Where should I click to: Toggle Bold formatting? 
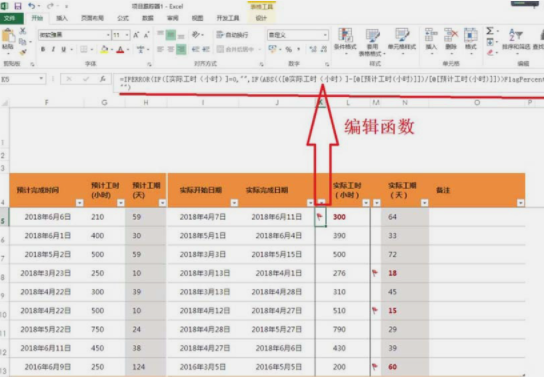pos(43,50)
